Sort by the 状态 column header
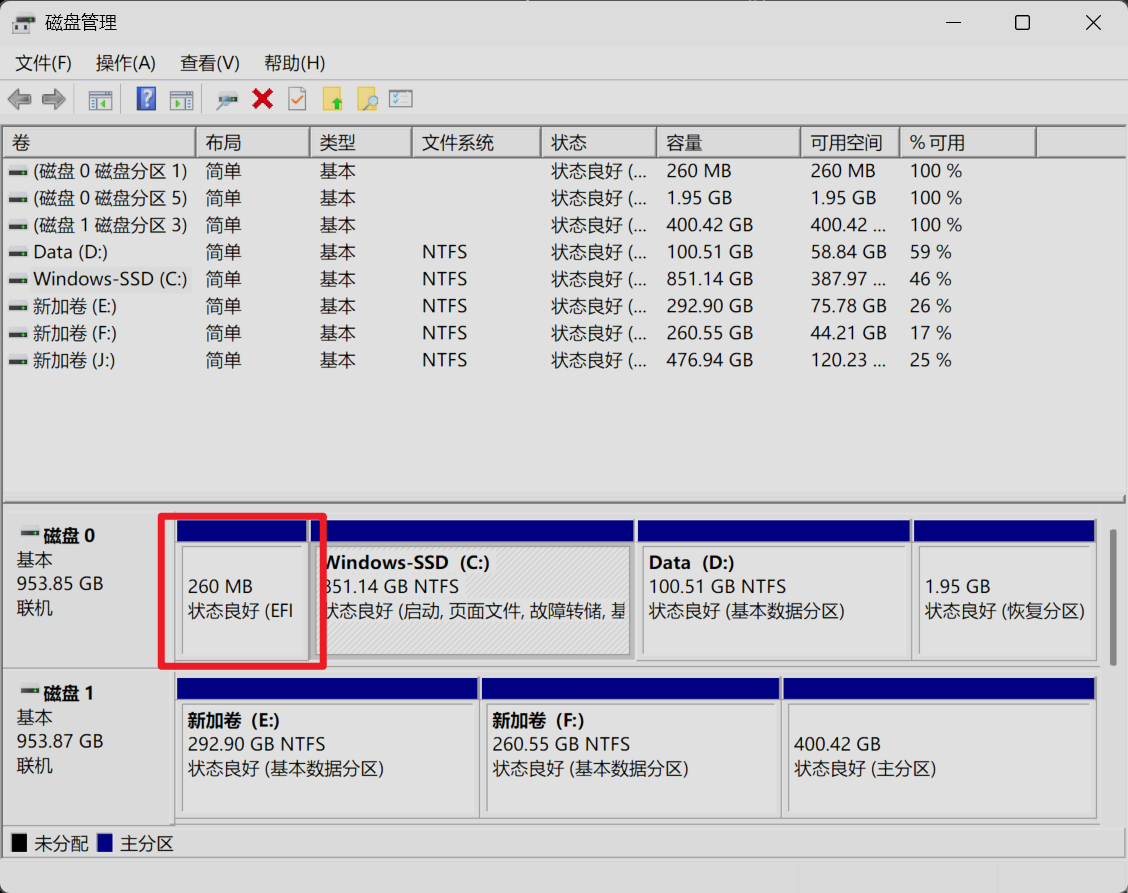Viewport: 1128px width, 893px height. click(599, 142)
